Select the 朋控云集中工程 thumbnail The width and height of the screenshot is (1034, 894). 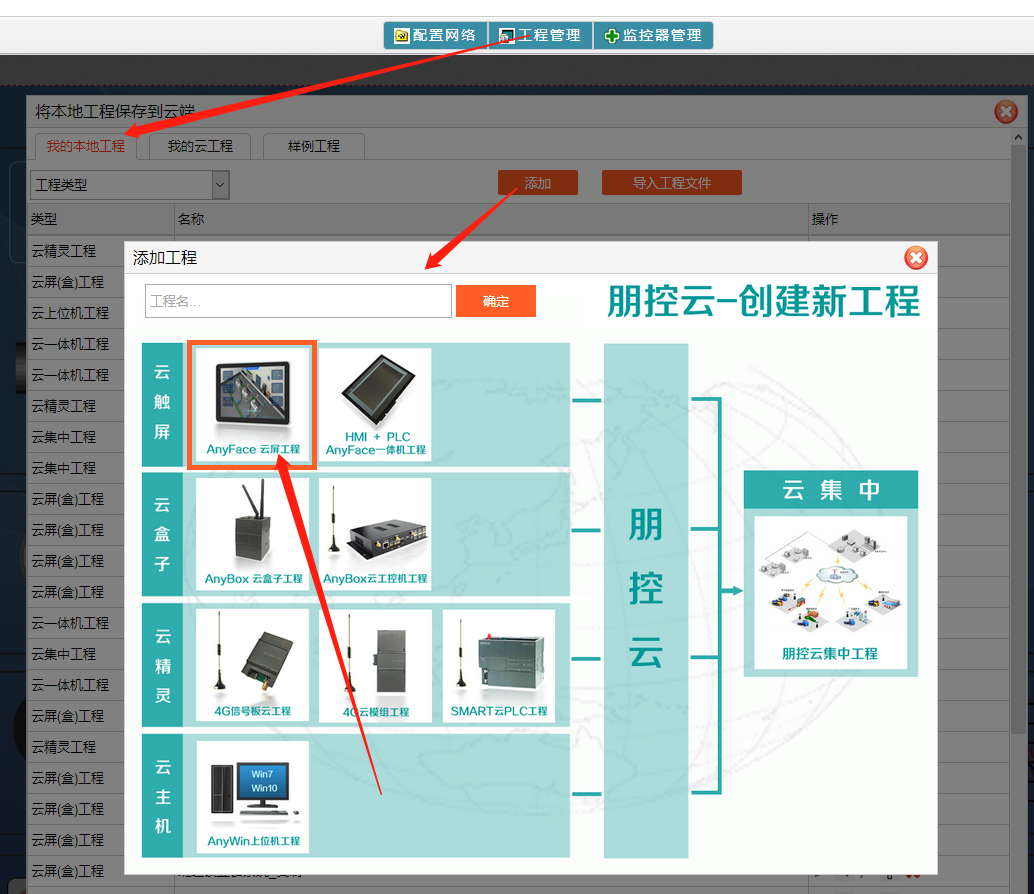pos(830,590)
